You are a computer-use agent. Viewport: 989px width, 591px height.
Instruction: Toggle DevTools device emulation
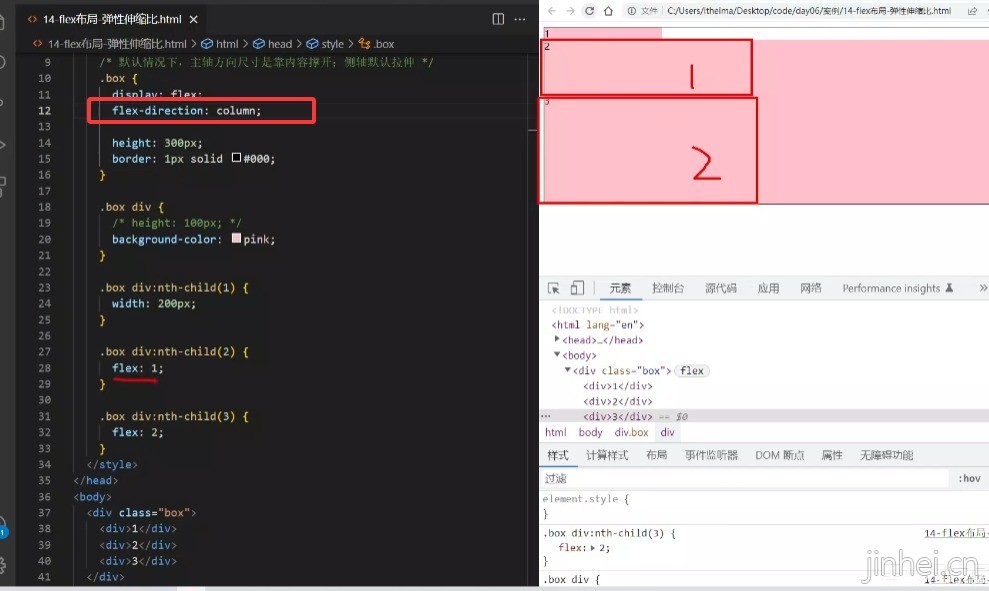click(x=576, y=288)
